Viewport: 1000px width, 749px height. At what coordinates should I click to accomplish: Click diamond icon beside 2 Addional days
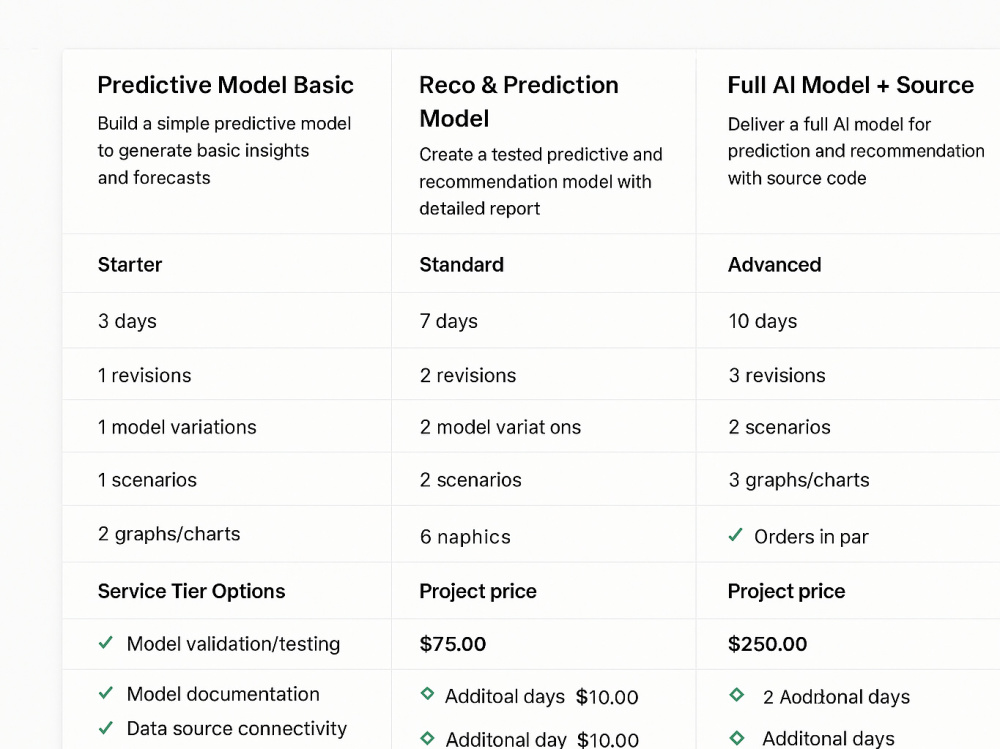(737, 694)
